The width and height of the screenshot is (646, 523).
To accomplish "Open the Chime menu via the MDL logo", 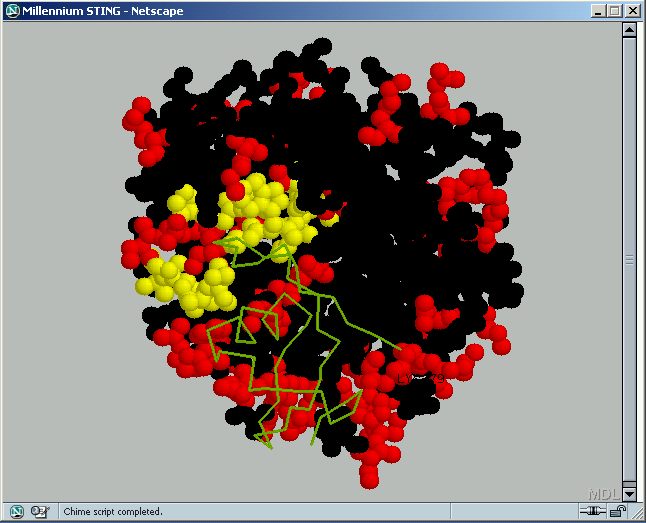I will pyautogui.click(x=604, y=494).
